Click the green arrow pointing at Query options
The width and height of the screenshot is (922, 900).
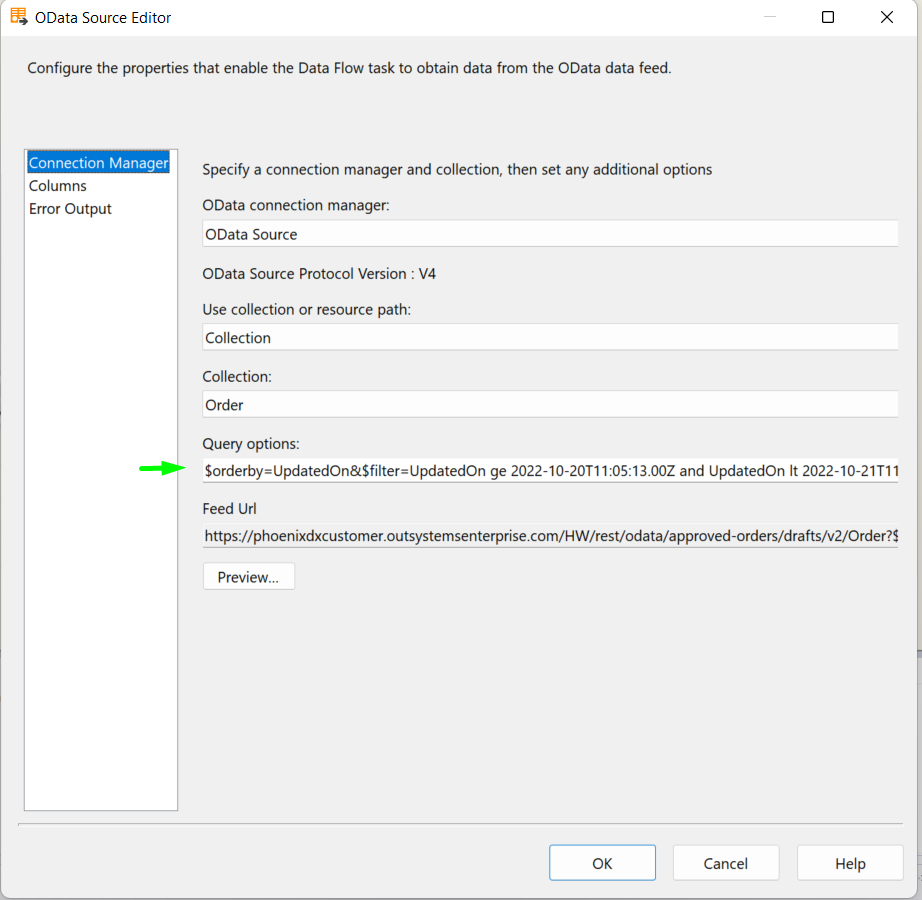[162, 469]
